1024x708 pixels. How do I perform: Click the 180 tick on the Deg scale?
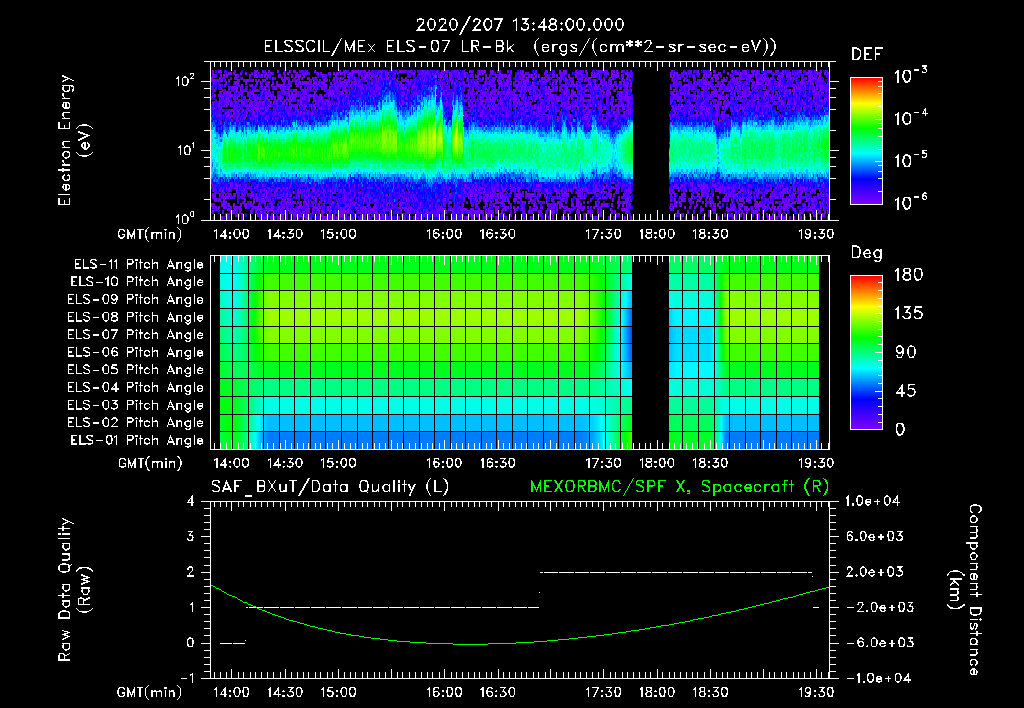[x=908, y=275]
